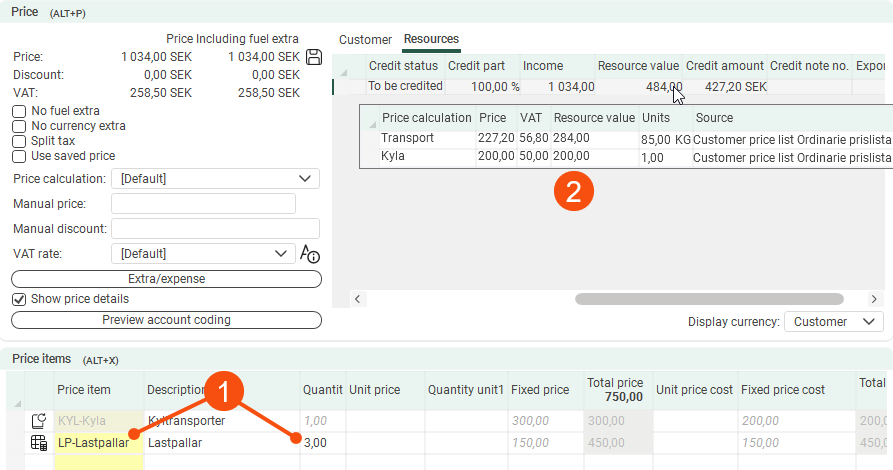This screenshot has width=893, height=470.
Task: Click the Manual price input field
Action: coord(203,204)
